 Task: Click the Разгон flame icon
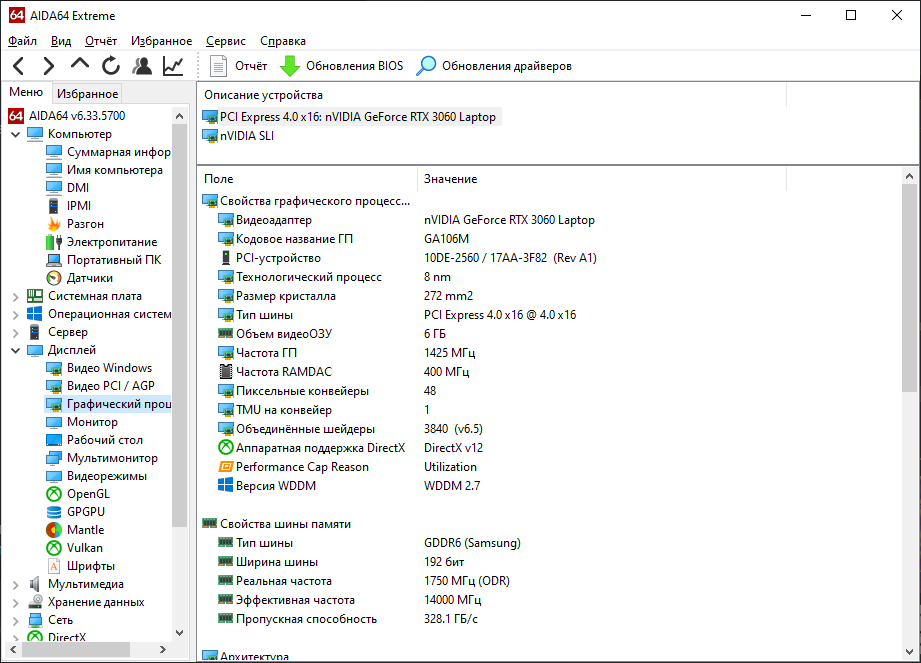54,224
